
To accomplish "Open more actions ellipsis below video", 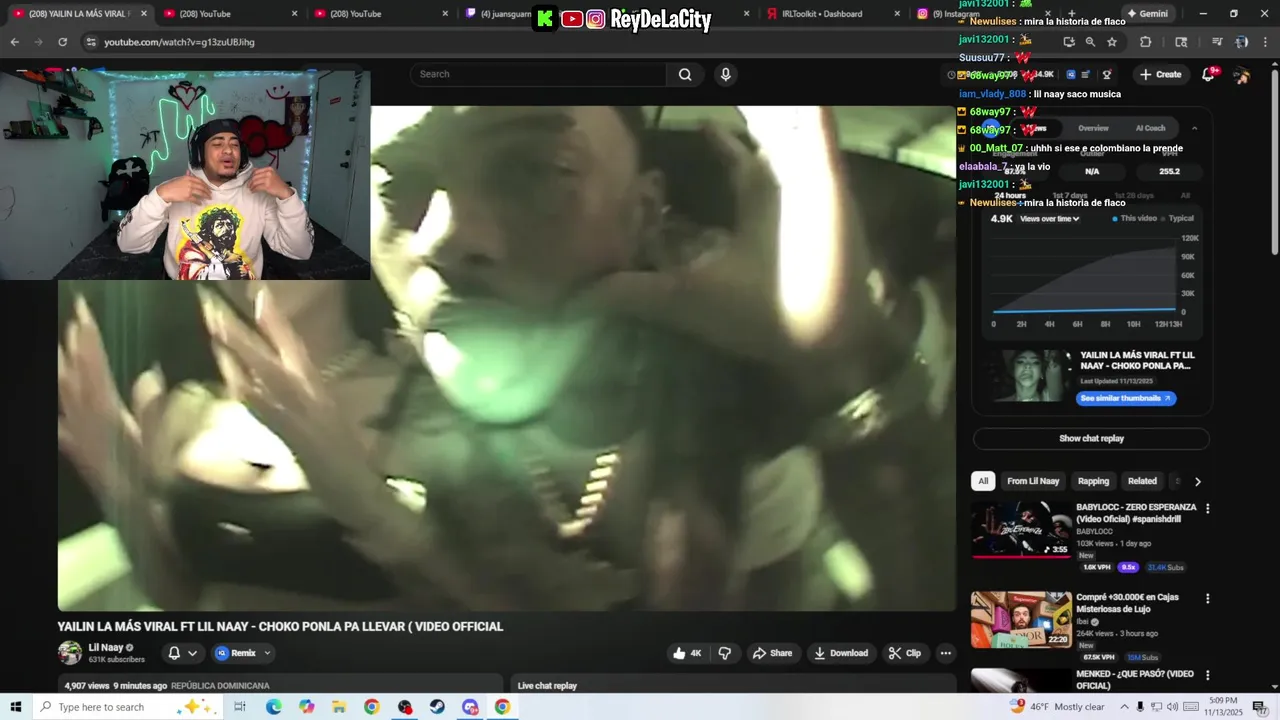I will point(945,653).
